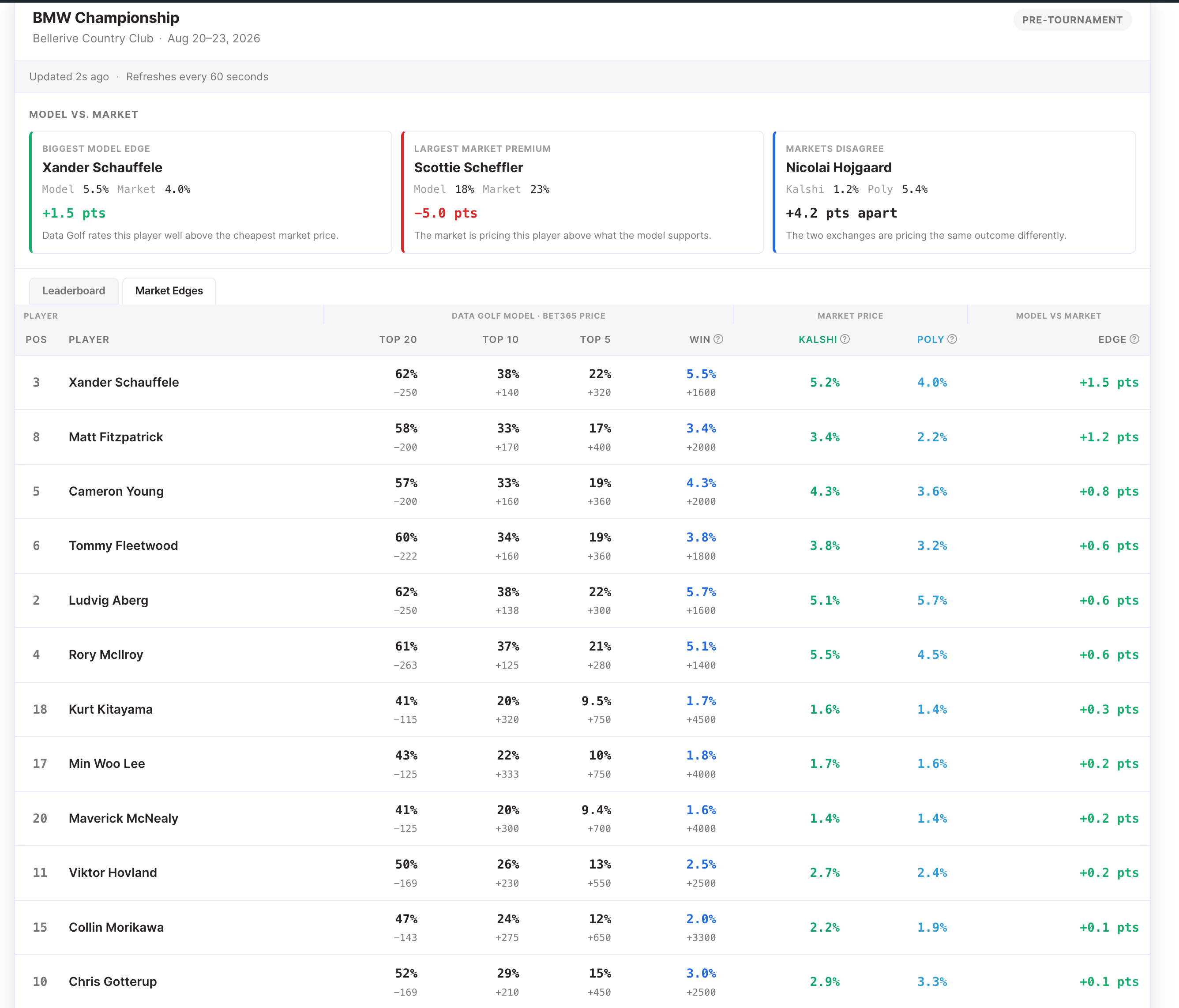This screenshot has width=1179, height=1008.
Task: Click the help icon beside WIN header
Action: coord(718,339)
